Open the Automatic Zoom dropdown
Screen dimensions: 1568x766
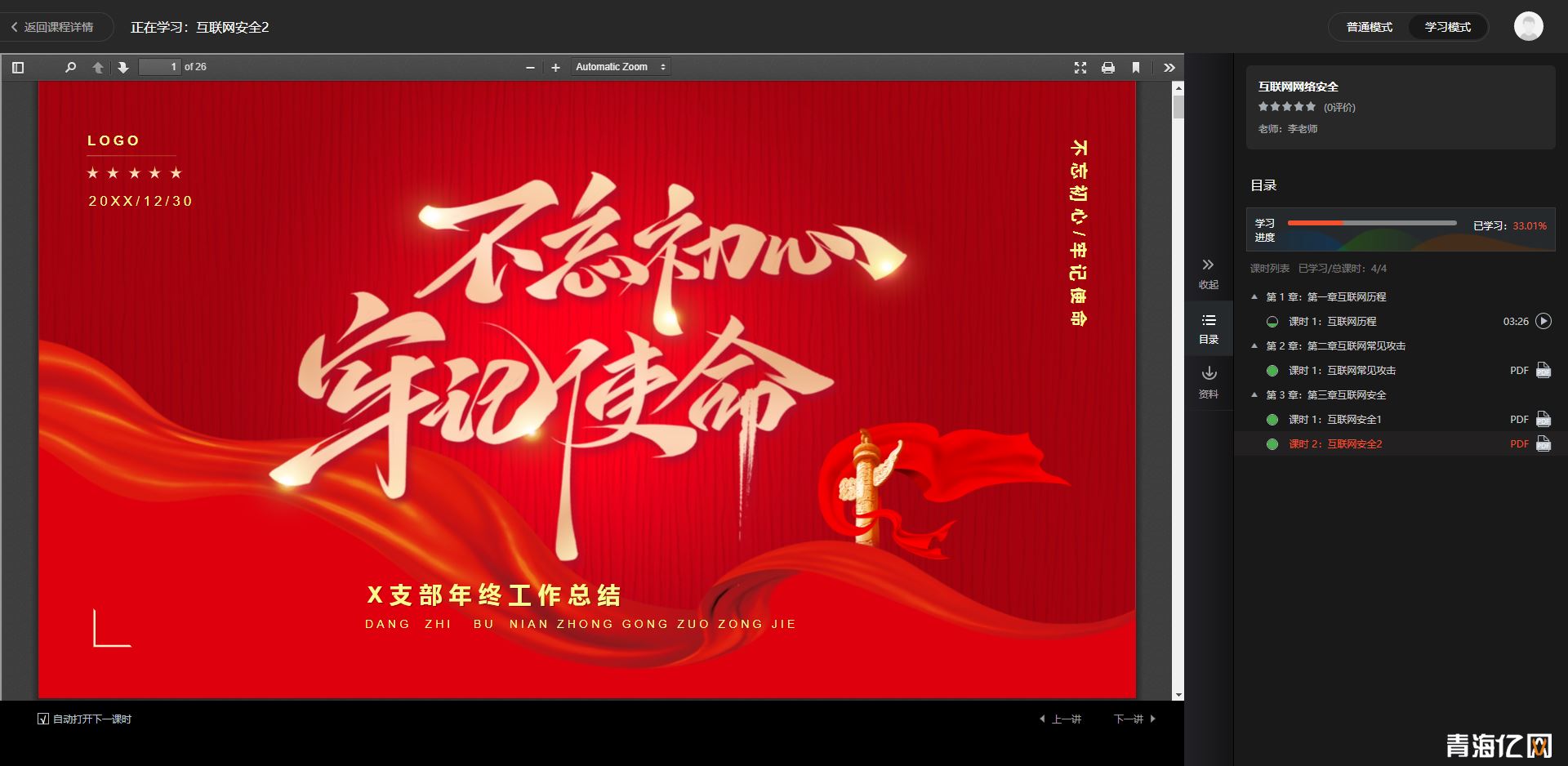coord(621,67)
